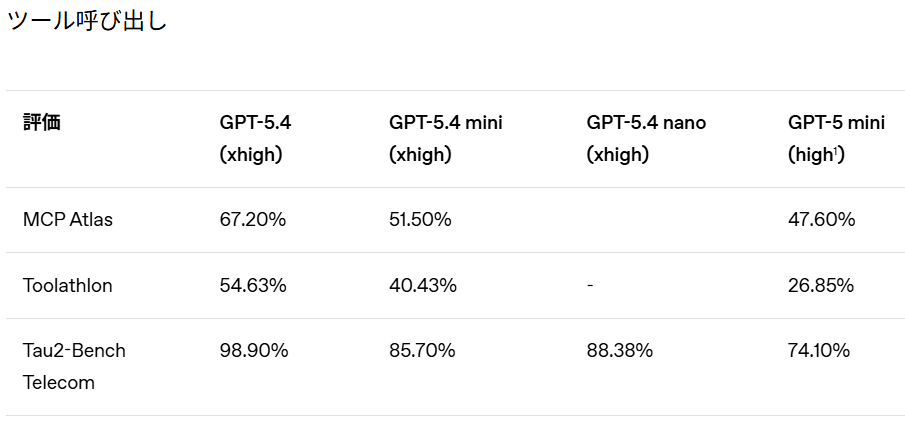Click the GPT-5.4 nano (xhigh) header

[646, 139]
